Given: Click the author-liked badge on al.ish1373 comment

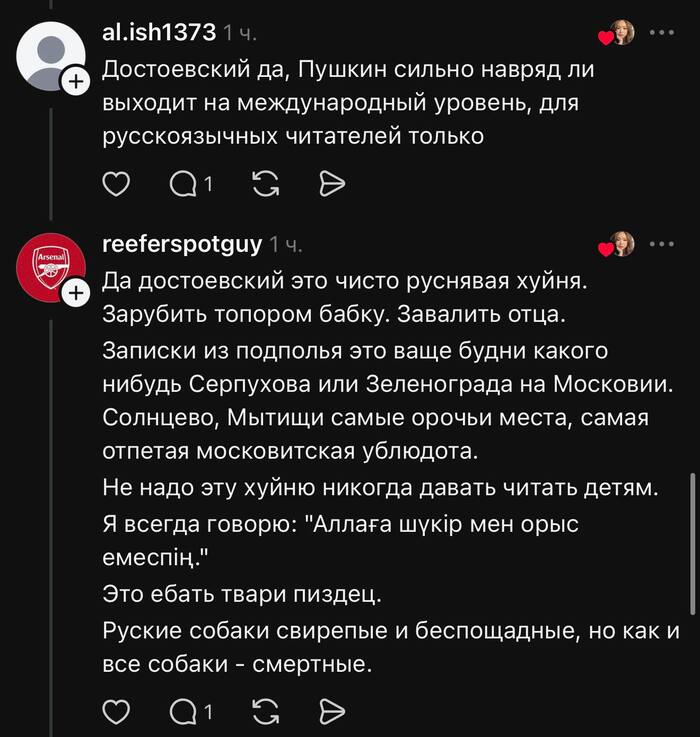Looking at the screenshot, I should (x=618, y=34).
